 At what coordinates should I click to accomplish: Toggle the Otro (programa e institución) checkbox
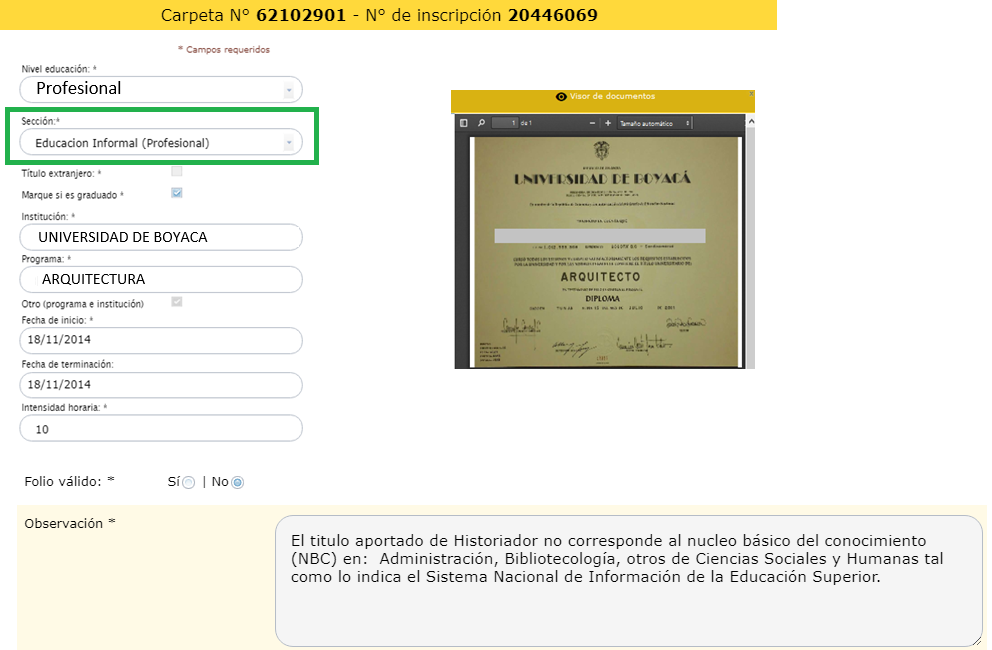click(x=177, y=302)
